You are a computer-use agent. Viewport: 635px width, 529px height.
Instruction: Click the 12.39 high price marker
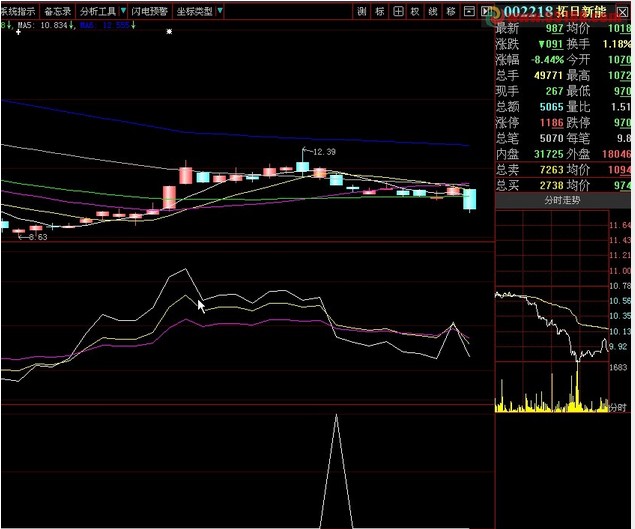pos(322,152)
